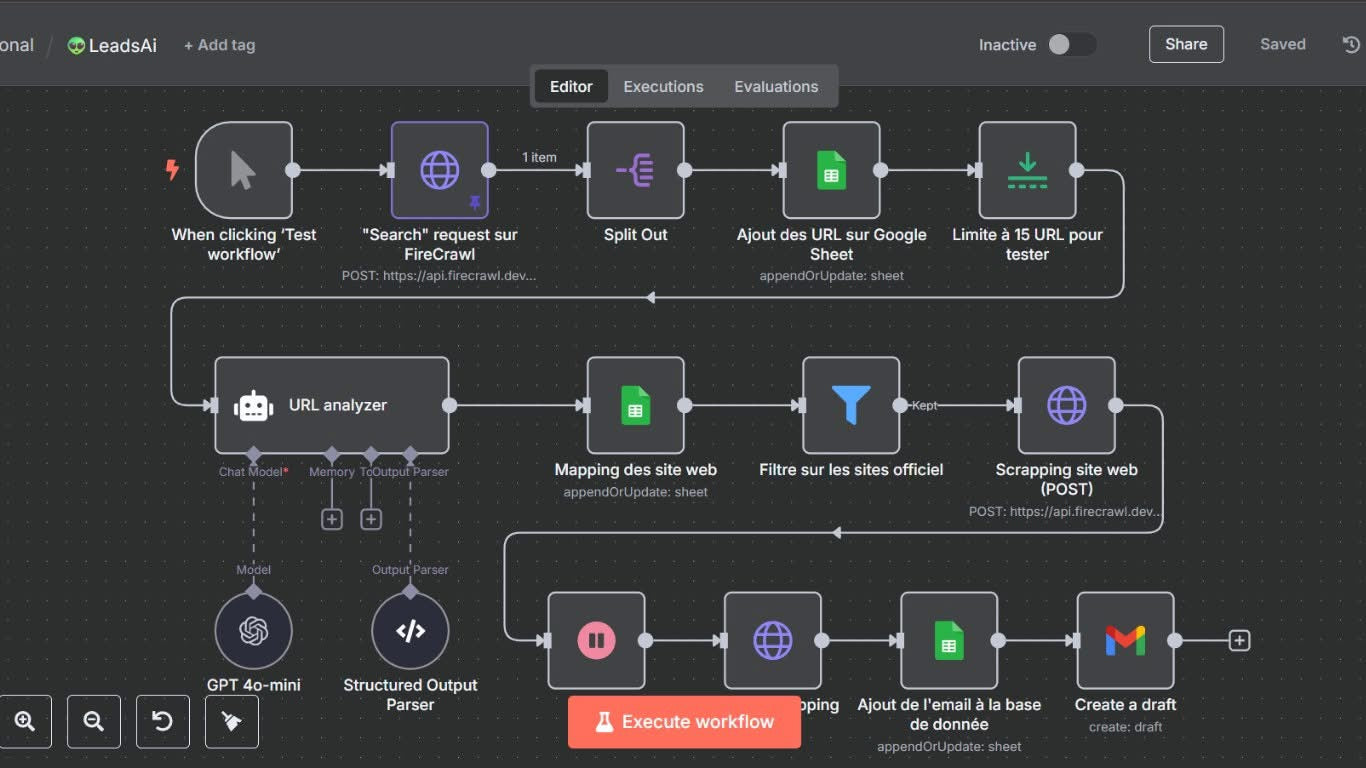Click the pinned data pin on FireCrawl node
Screen dimensions: 1366x768
coord(475,204)
